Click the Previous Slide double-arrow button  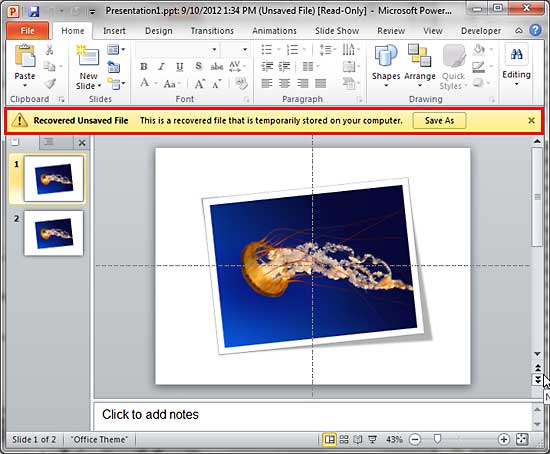coord(538,368)
